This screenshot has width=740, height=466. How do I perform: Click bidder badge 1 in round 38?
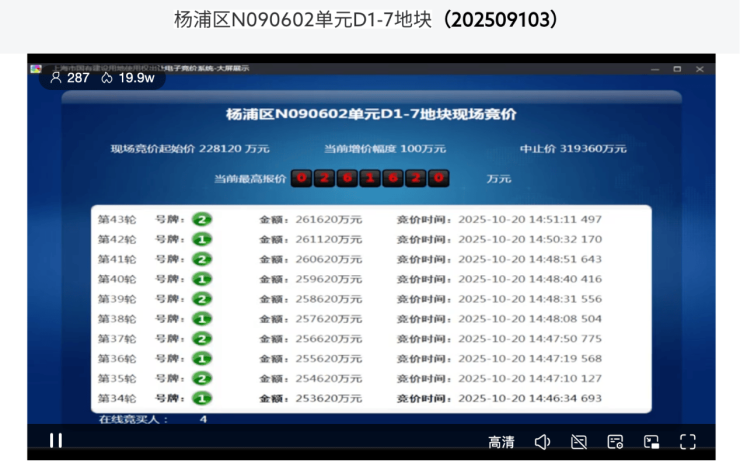(202, 319)
